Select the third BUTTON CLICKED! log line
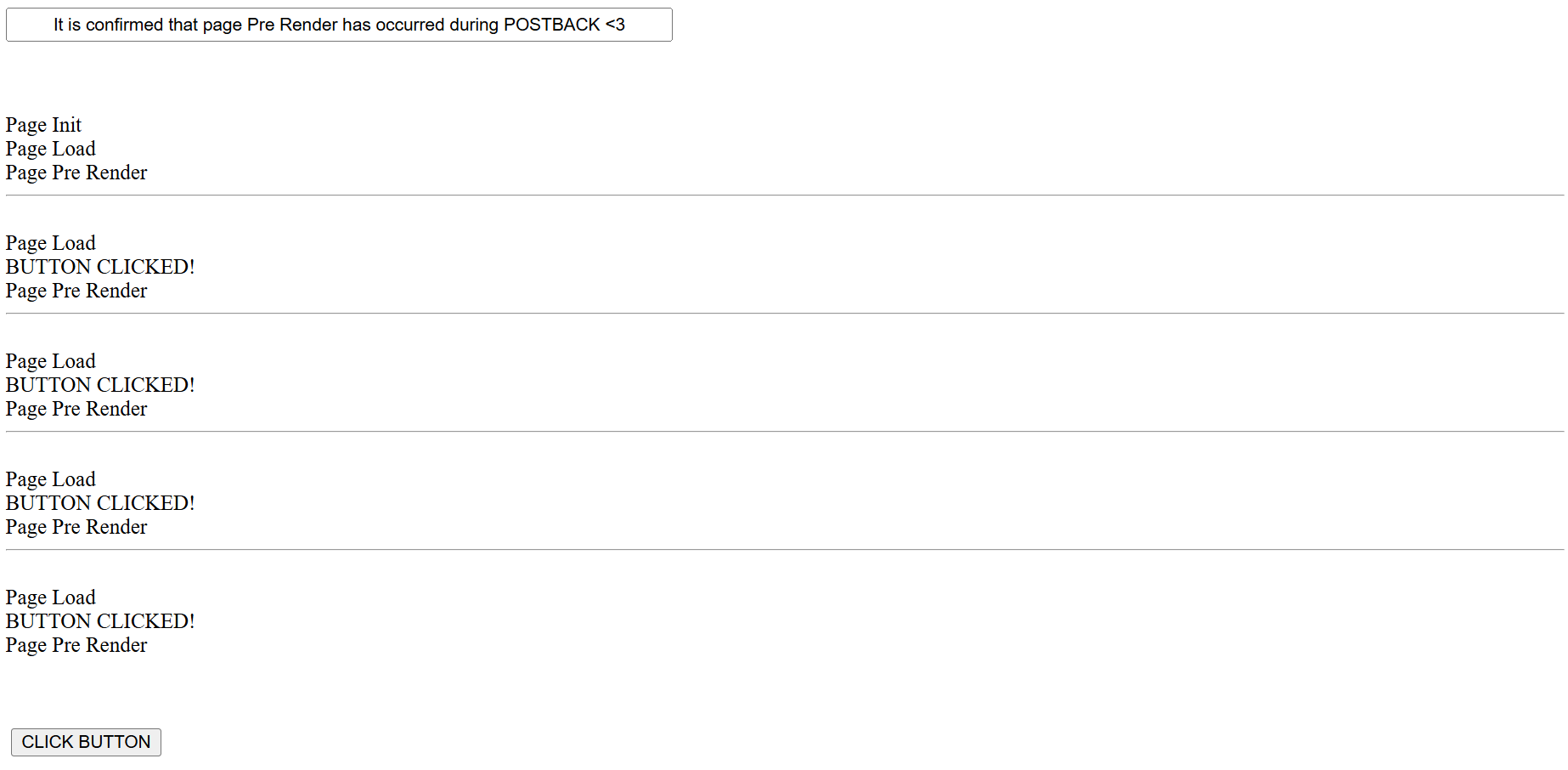 point(100,503)
